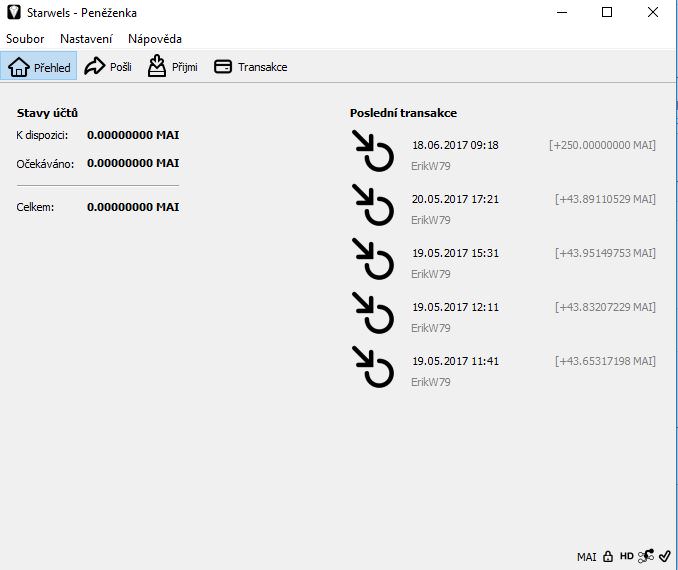Screen dimensions: 678x570
Task: Click ErikW79 label under 20.05.2017 transaction
Action: coord(431,220)
